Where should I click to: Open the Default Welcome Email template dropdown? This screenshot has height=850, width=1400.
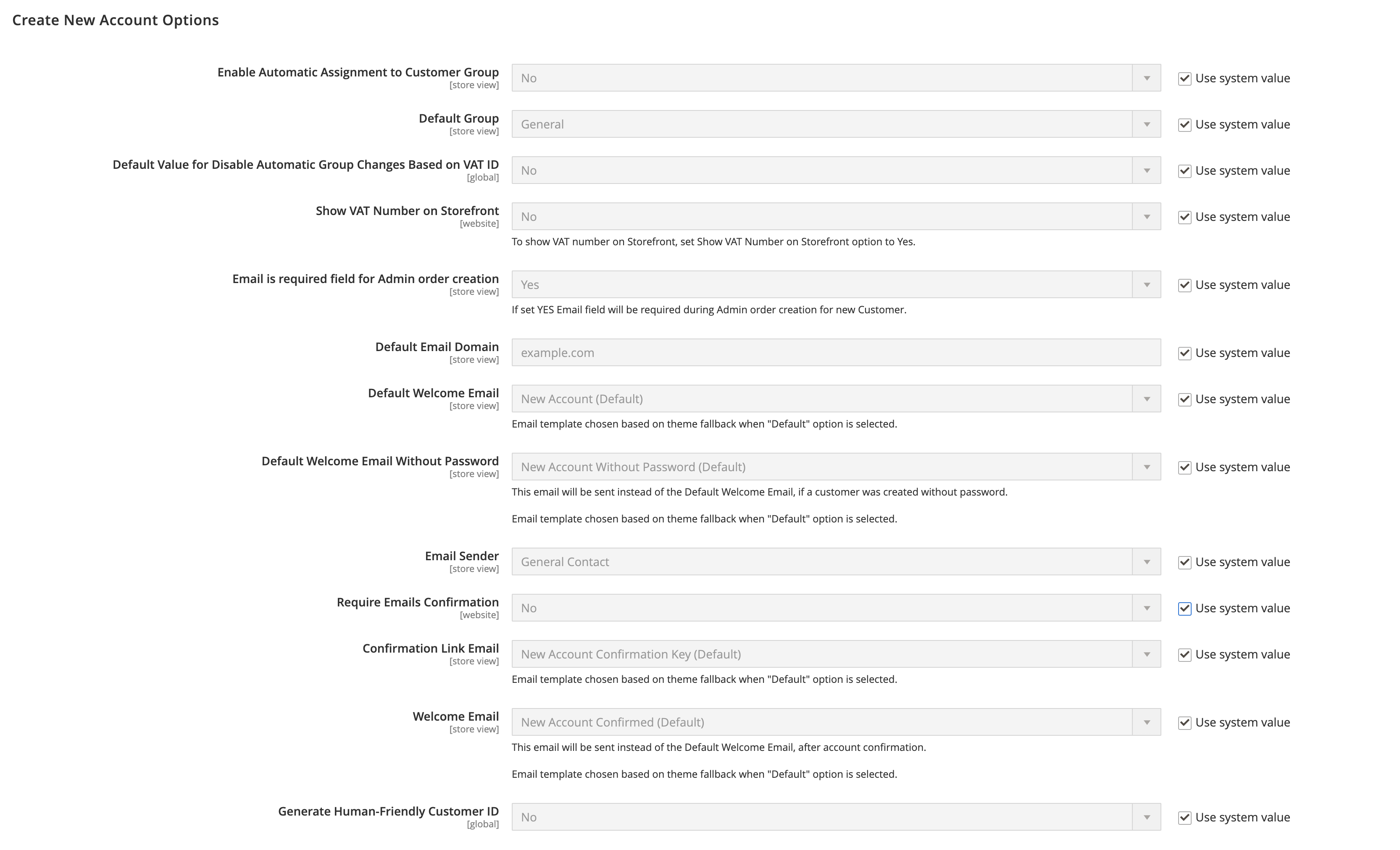pyautogui.click(x=836, y=399)
